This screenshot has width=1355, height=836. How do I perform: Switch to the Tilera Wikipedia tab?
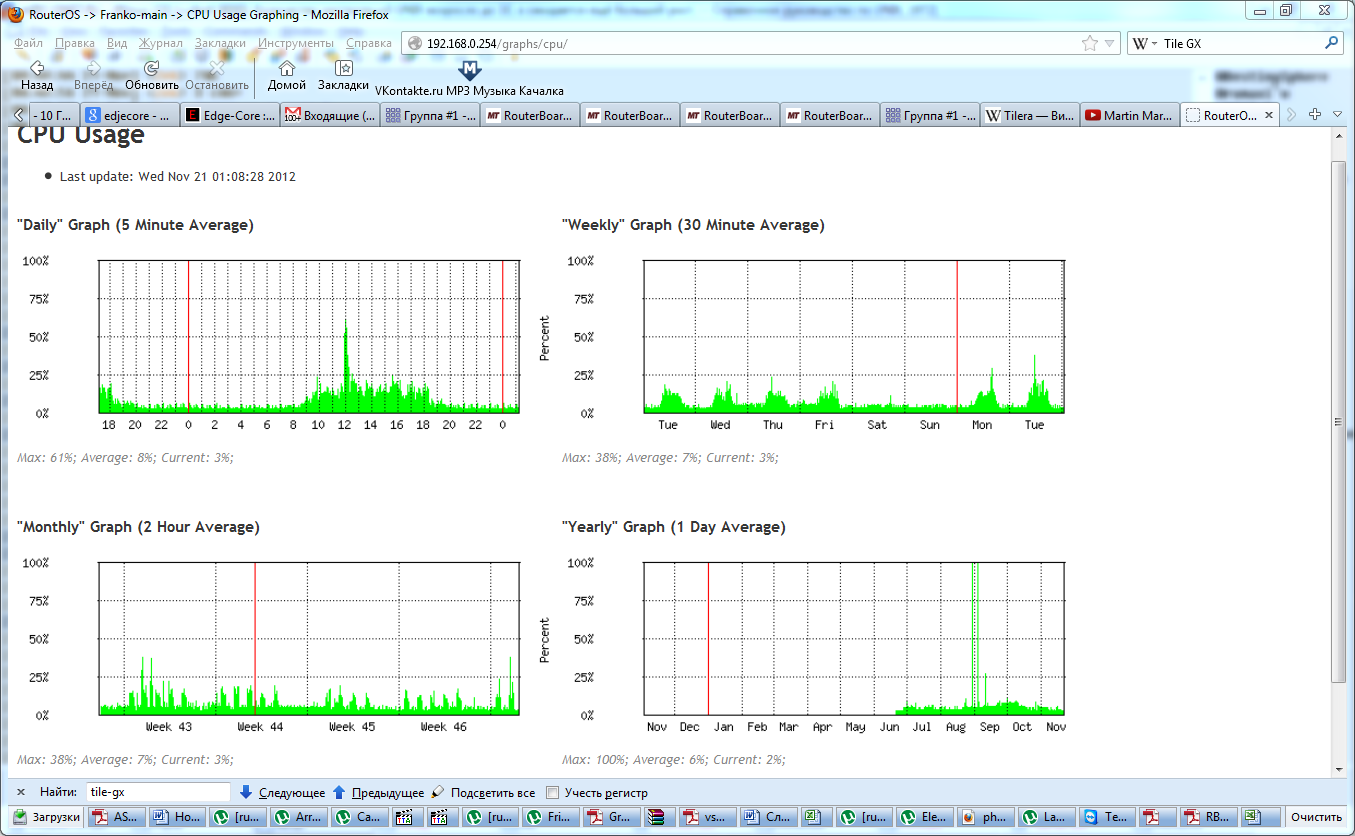click(1029, 116)
